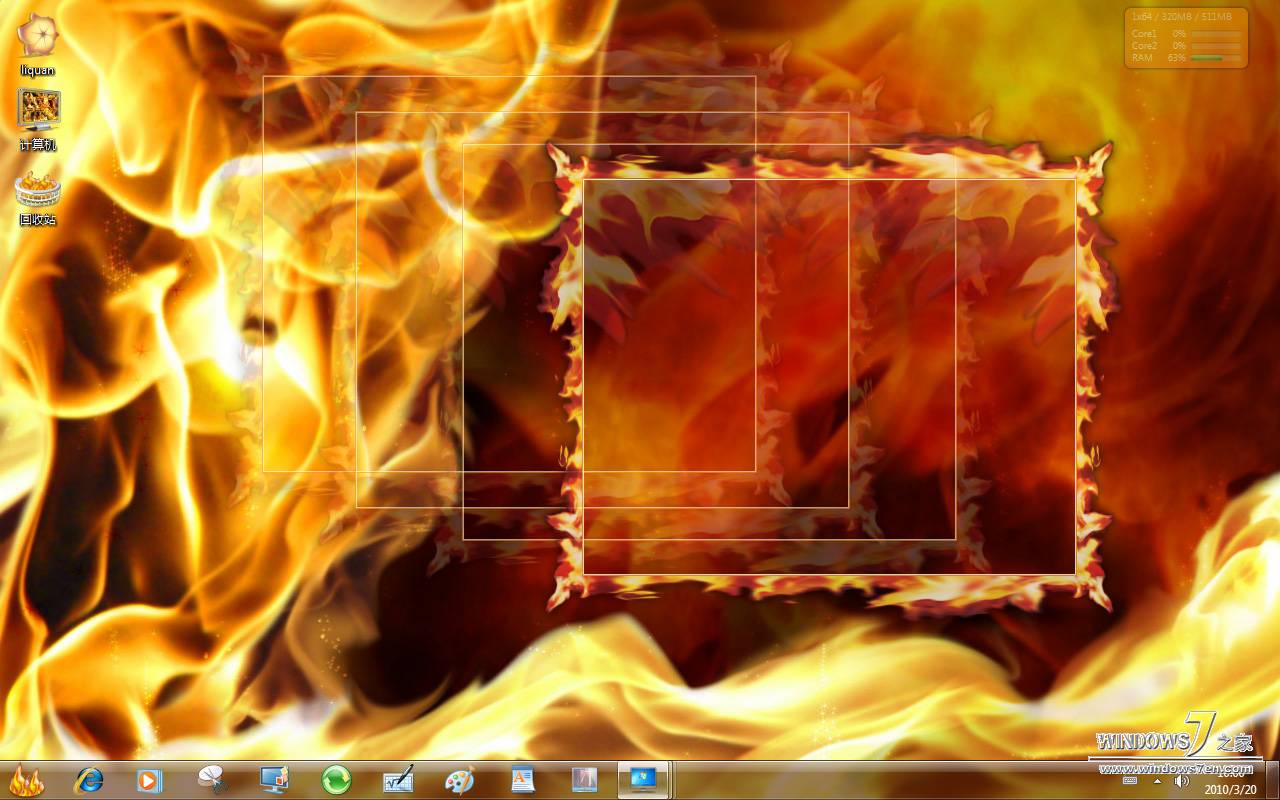Click the "Core1" label in gadget

pos(1144,34)
